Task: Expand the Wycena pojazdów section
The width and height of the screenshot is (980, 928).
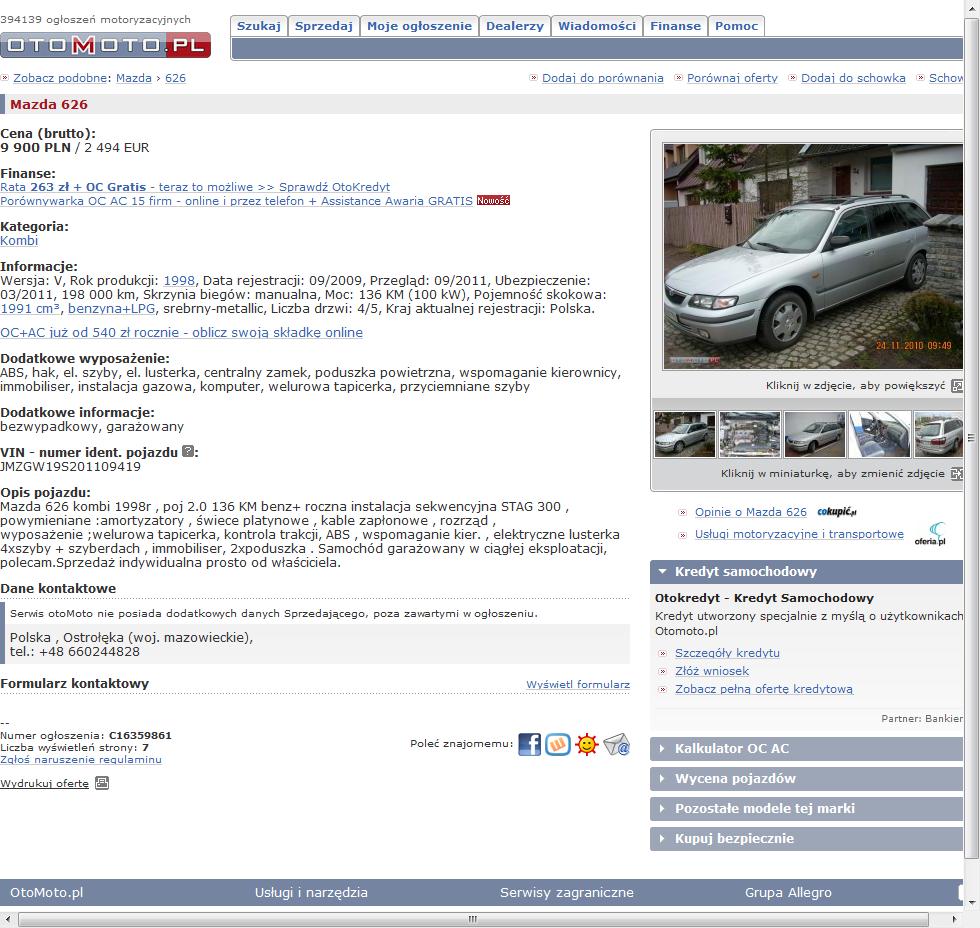Action: pos(806,779)
